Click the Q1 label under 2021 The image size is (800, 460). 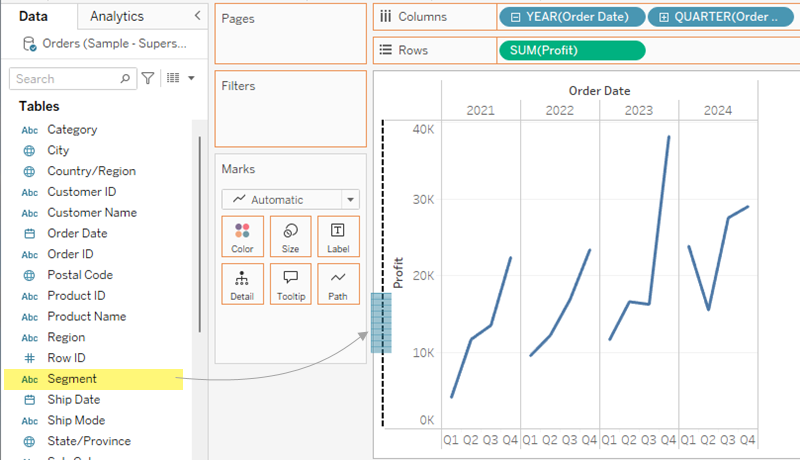tap(451, 440)
